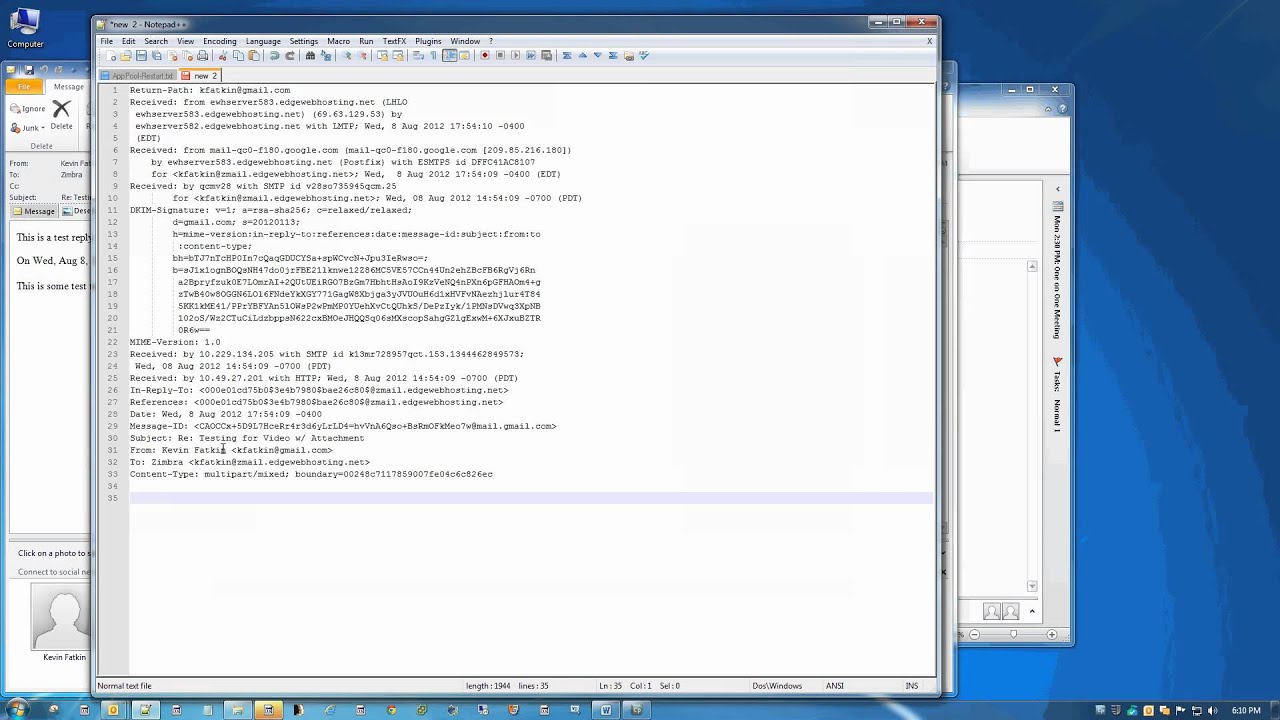This screenshot has height=720, width=1280.
Task: Click the Print toolbar icon
Action: point(203,55)
